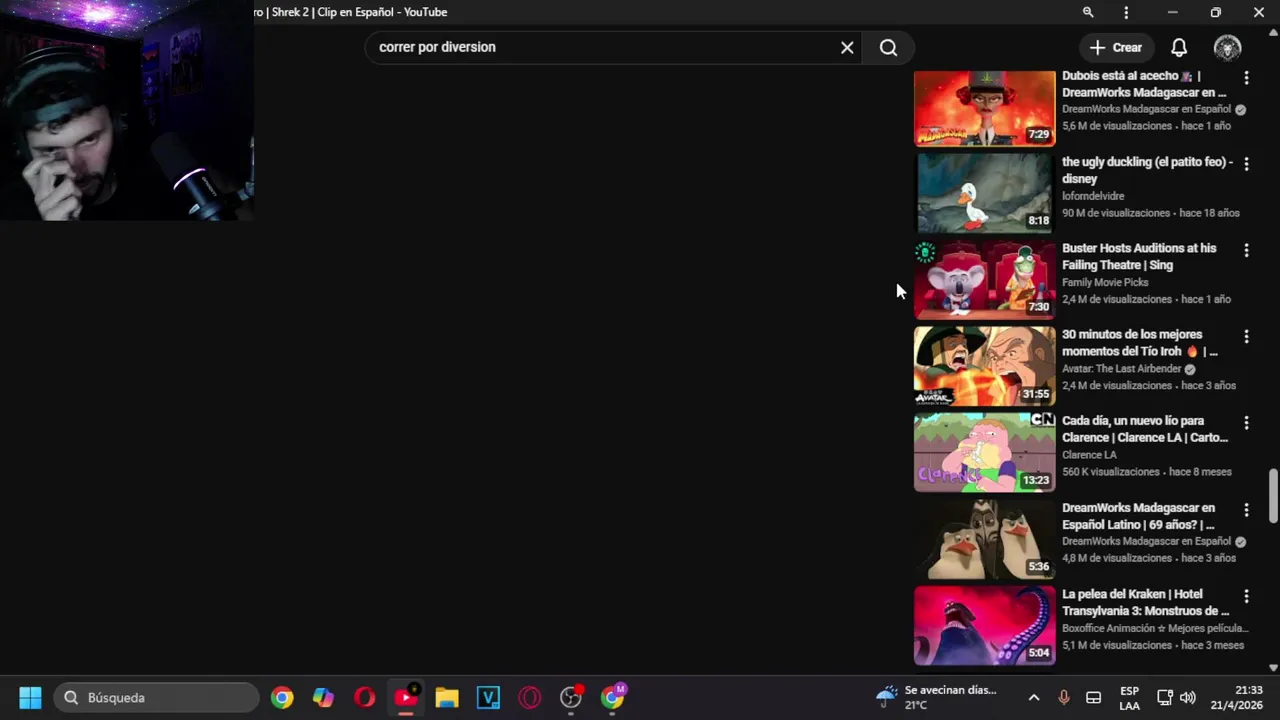The height and width of the screenshot is (720, 1280).
Task: Open options menu for 'La pelea del Kraken' video
Action: point(1246,596)
